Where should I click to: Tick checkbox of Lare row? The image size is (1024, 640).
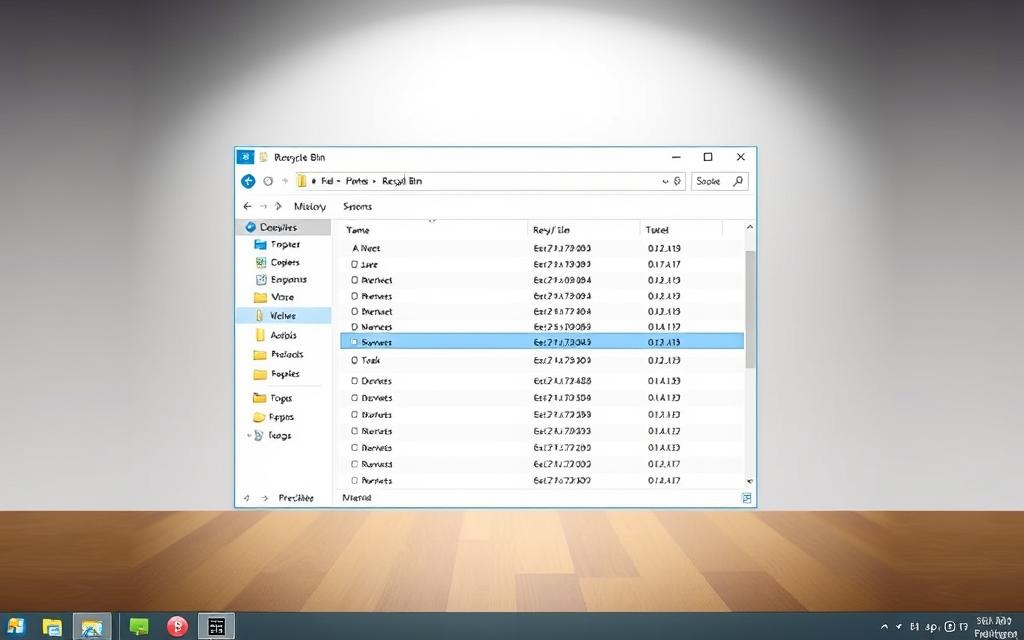point(355,264)
